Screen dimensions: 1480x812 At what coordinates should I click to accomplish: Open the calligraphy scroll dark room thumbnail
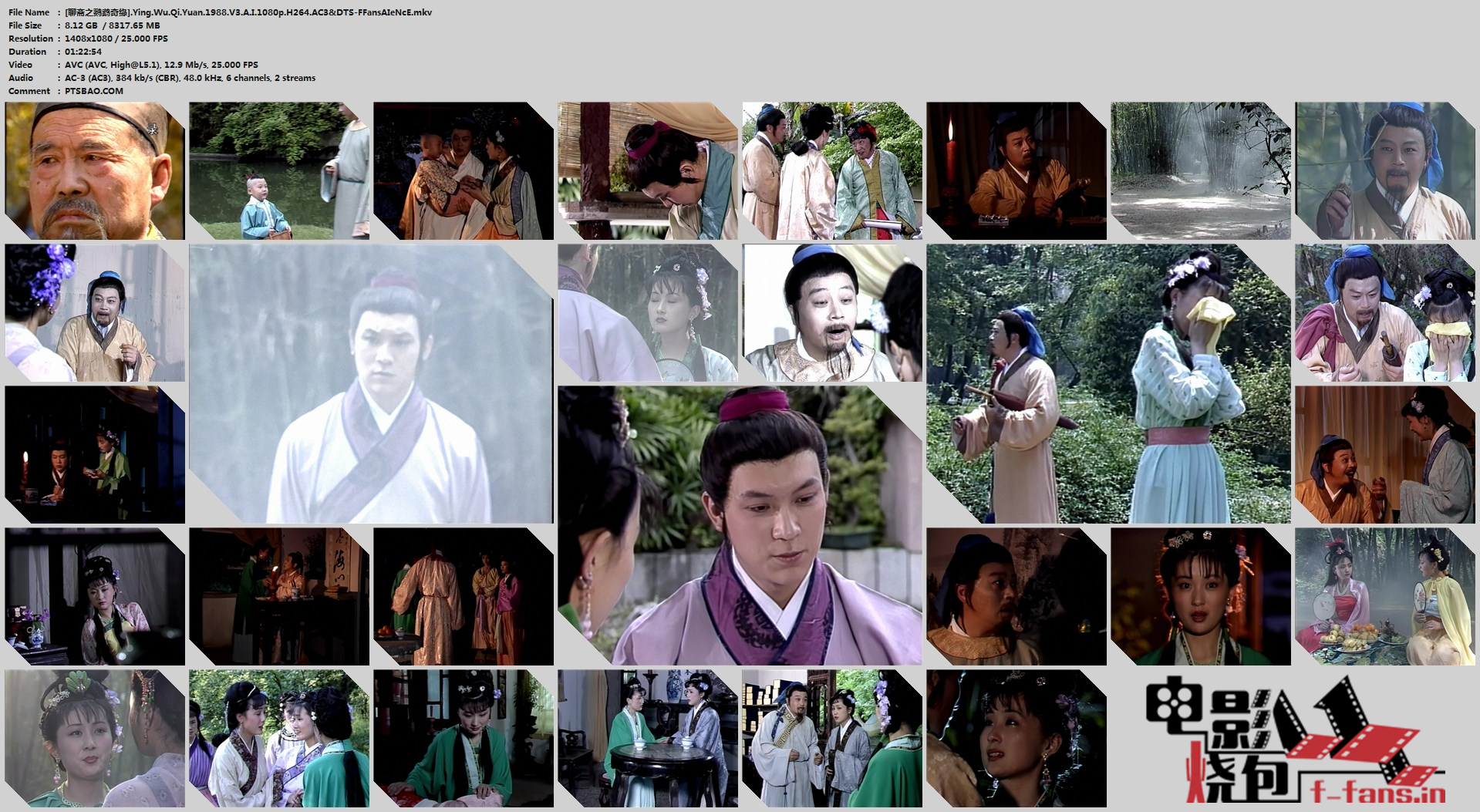pyautogui.click(x=278, y=596)
